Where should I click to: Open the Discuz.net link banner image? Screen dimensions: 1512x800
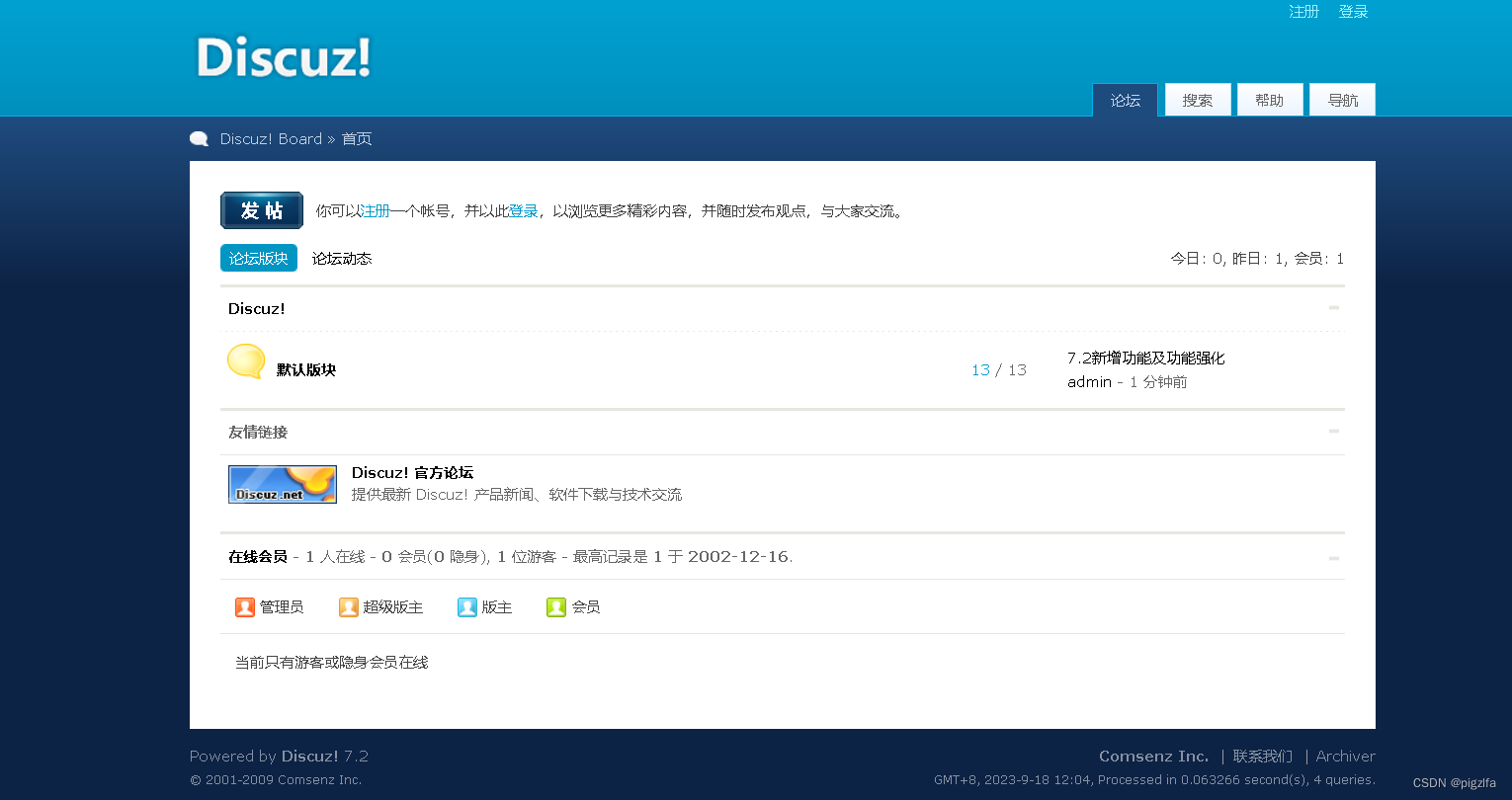282,484
